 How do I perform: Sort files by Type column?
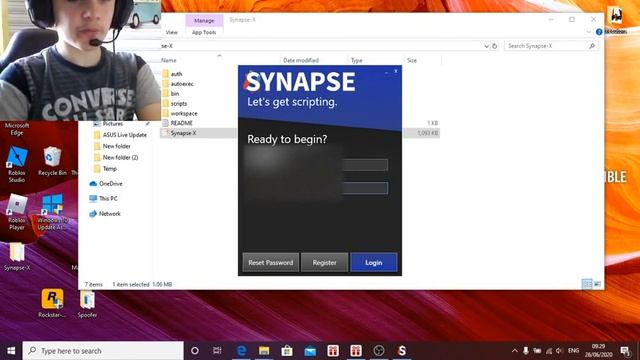coord(356,60)
